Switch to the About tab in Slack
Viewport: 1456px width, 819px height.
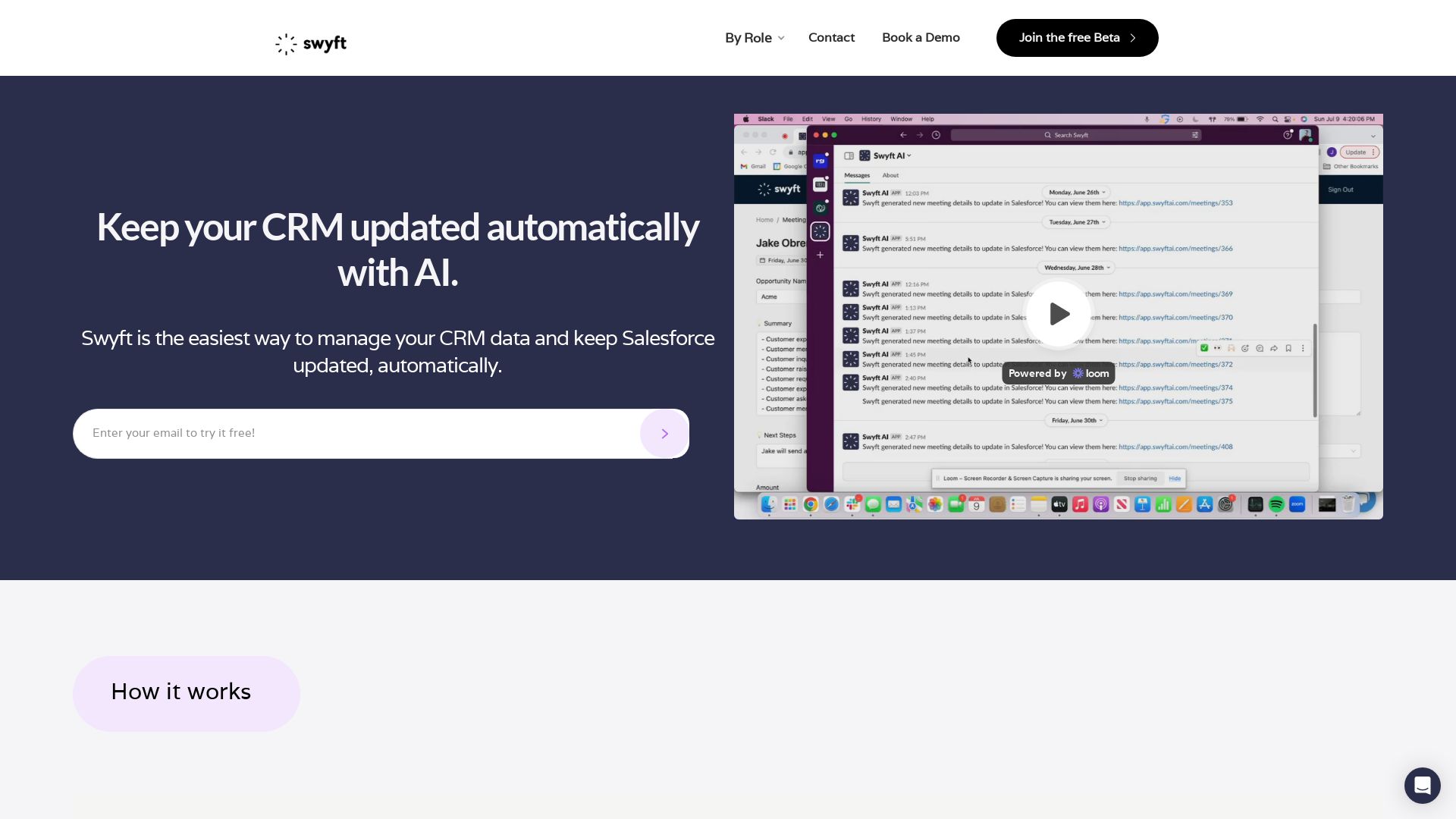pos(890,175)
